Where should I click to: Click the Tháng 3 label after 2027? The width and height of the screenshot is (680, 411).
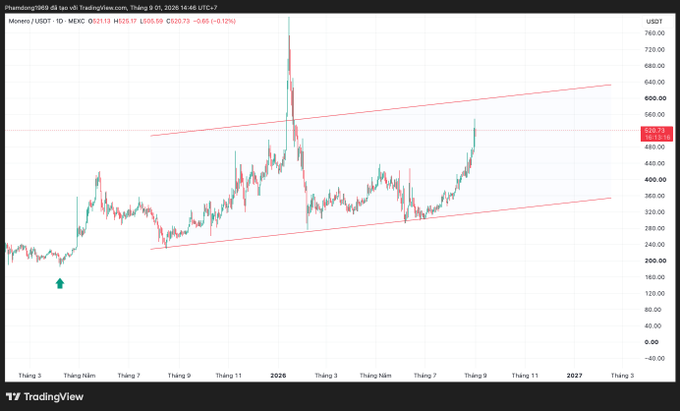click(622, 375)
